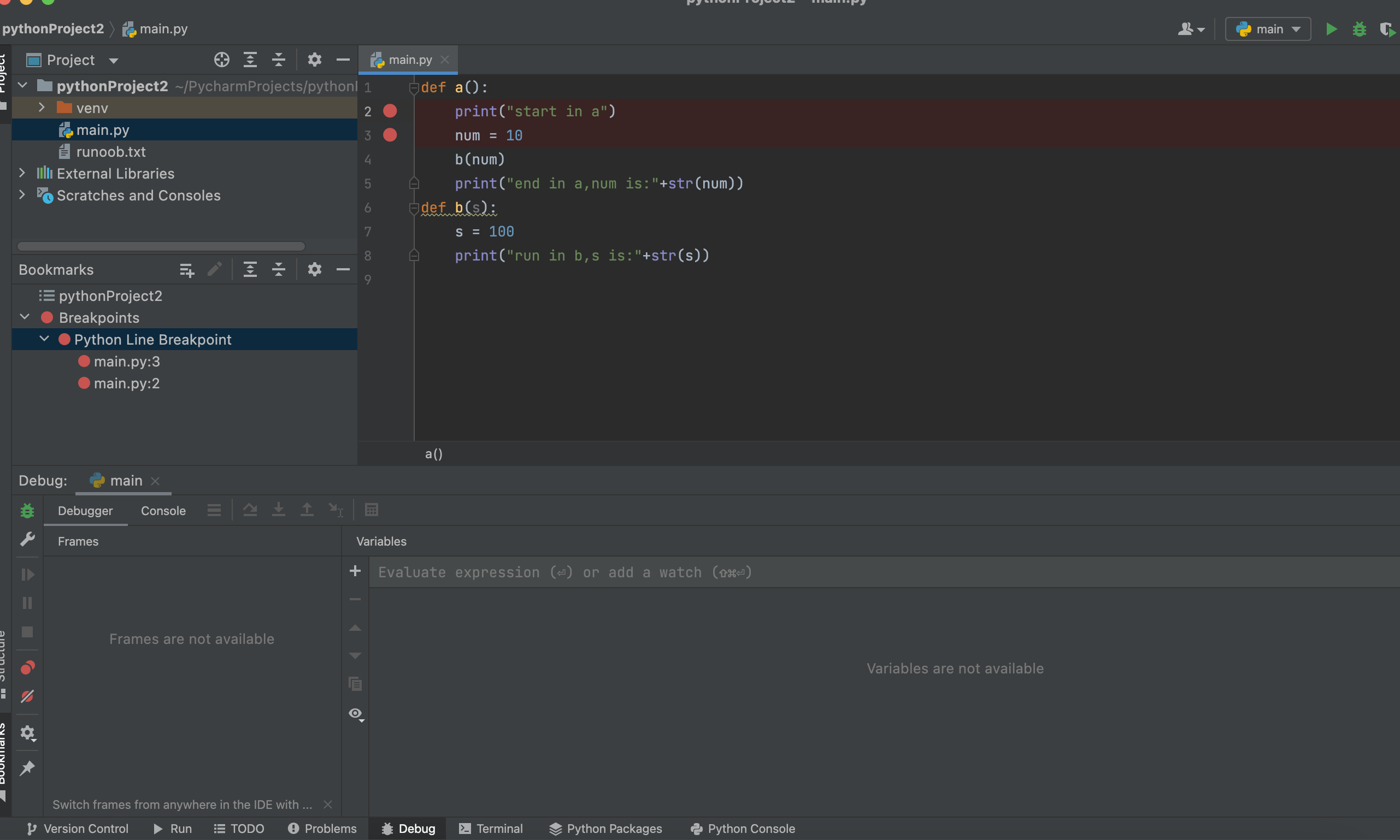Add new watch with plus icon
1400x840 pixels.
[x=355, y=571]
